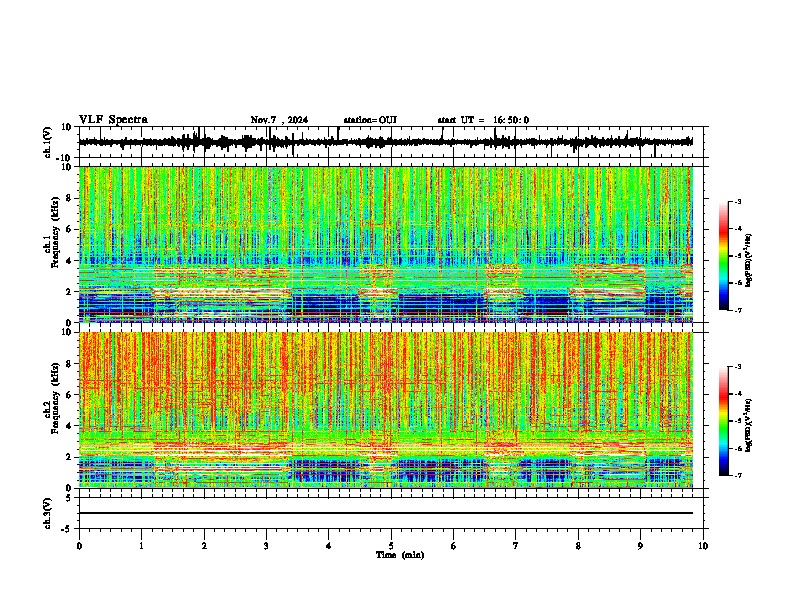Viewport: 792px width, 612px height.
Task: Click the time axis tick label "3"
Action: (266, 546)
